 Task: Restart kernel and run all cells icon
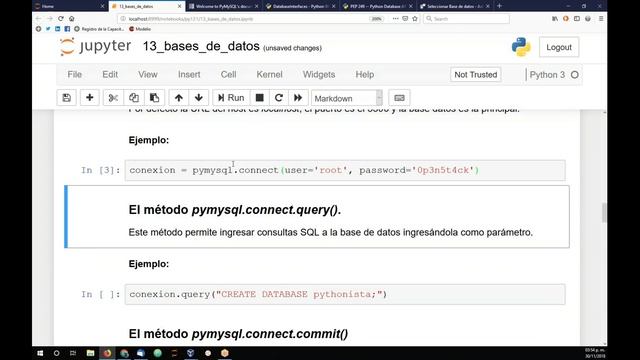(x=298, y=98)
